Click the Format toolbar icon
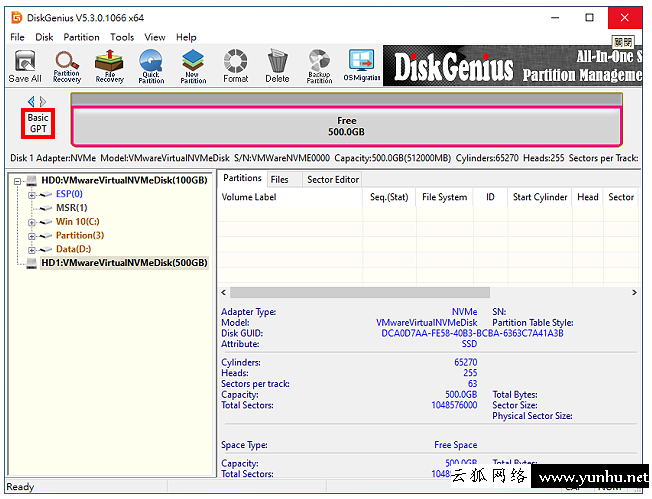This screenshot has height=499, width=652. click(x=235, y=66)
